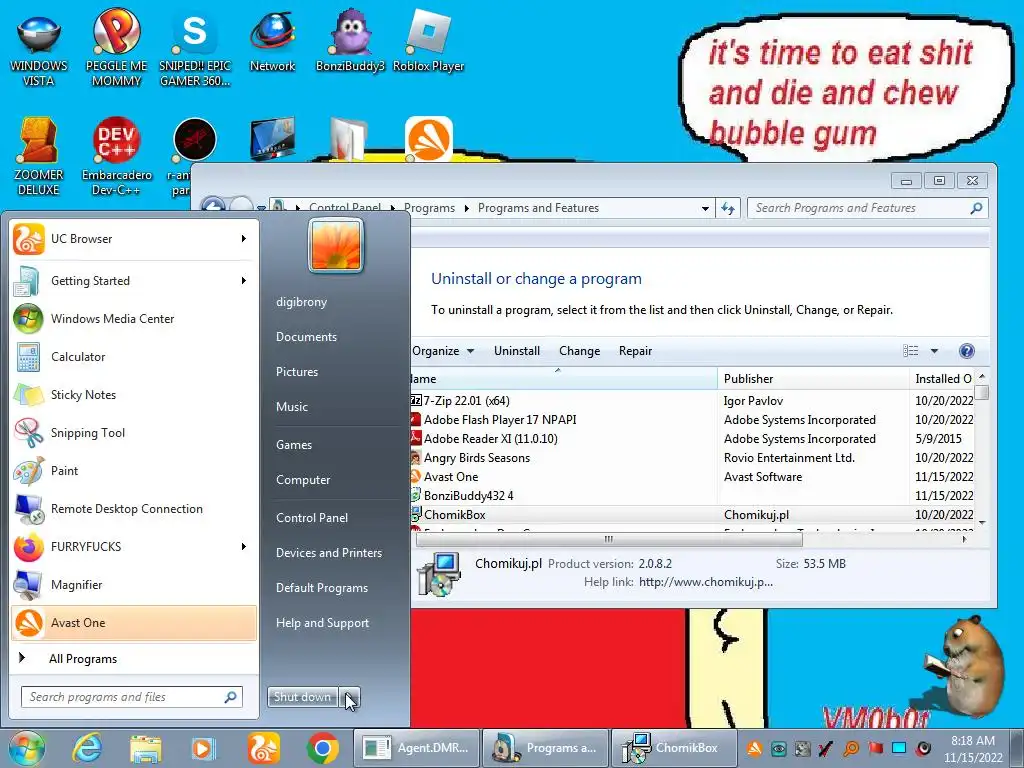Expand the Getting Started submenu arrow

click(243, 281)
